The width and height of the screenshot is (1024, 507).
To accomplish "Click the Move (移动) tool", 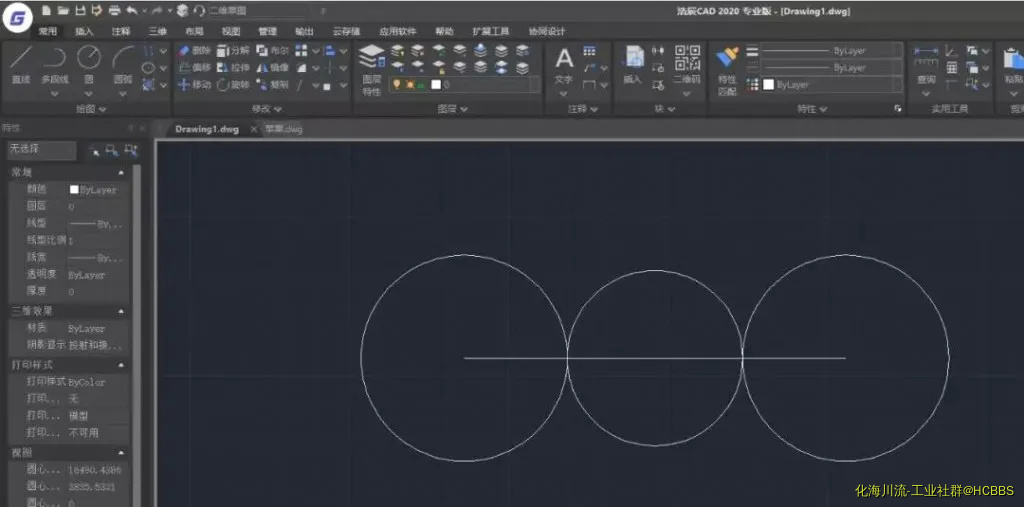I will 195,84.
